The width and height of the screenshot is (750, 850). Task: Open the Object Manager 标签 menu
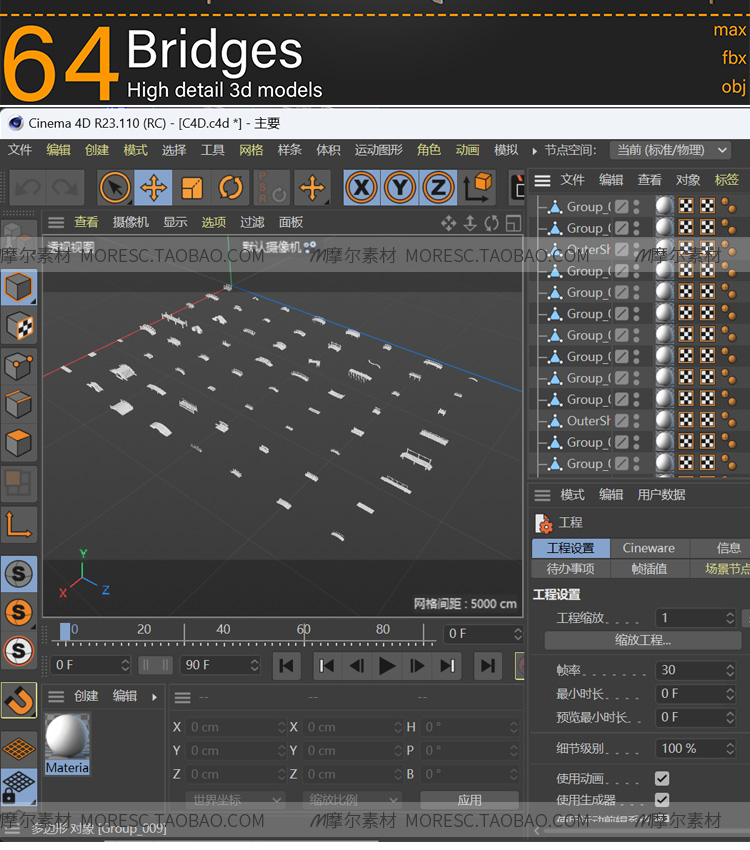(727, 180)
